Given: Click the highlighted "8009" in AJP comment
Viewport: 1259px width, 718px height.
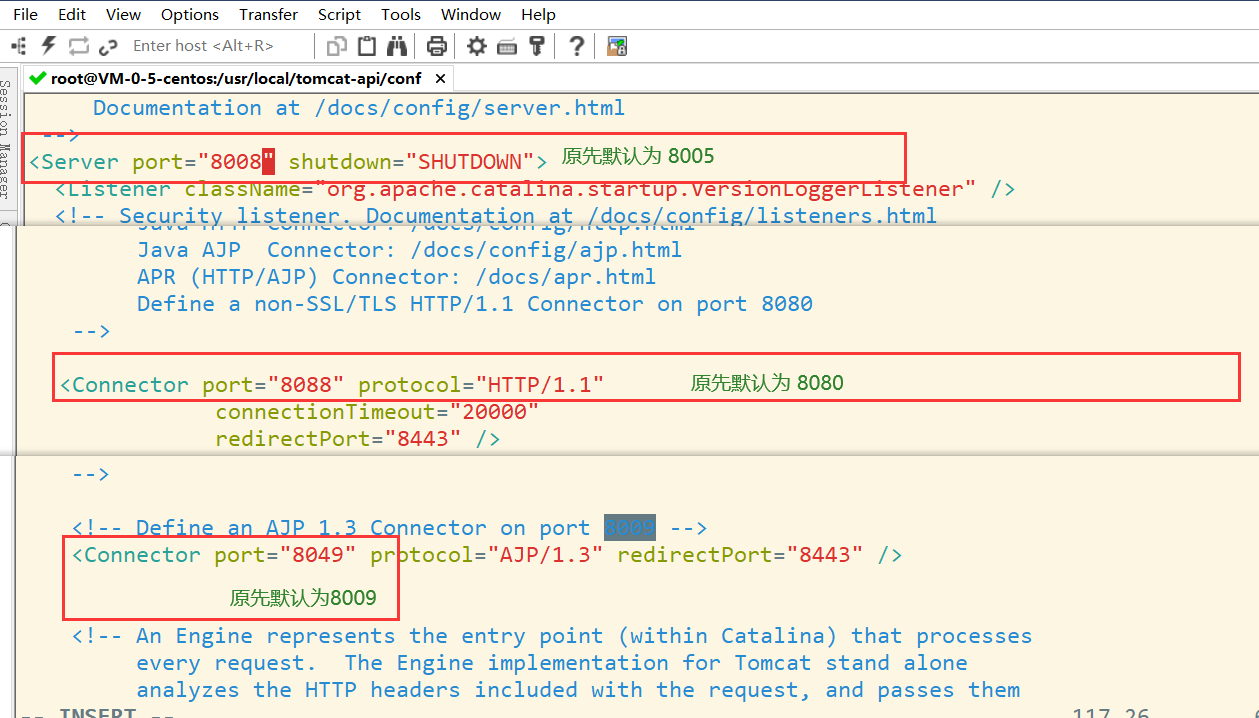Looking at the screenshot, I should (x=630, y=527).
